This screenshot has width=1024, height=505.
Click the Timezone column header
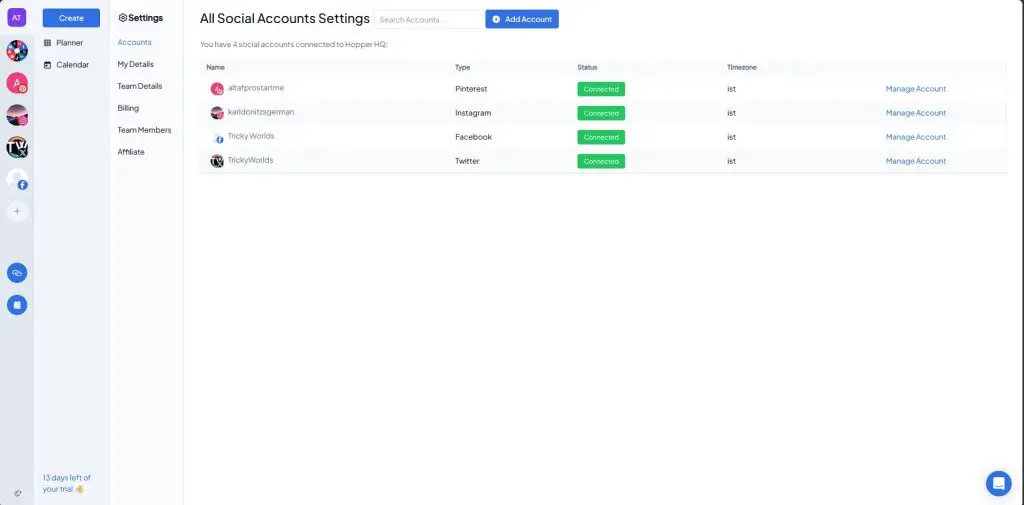[x=742, y=67]
